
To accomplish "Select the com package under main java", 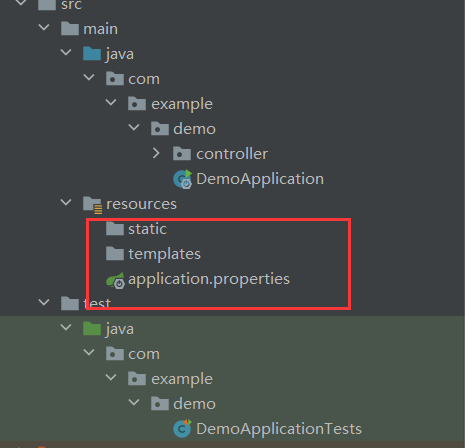I will click(x=144, y=79).
